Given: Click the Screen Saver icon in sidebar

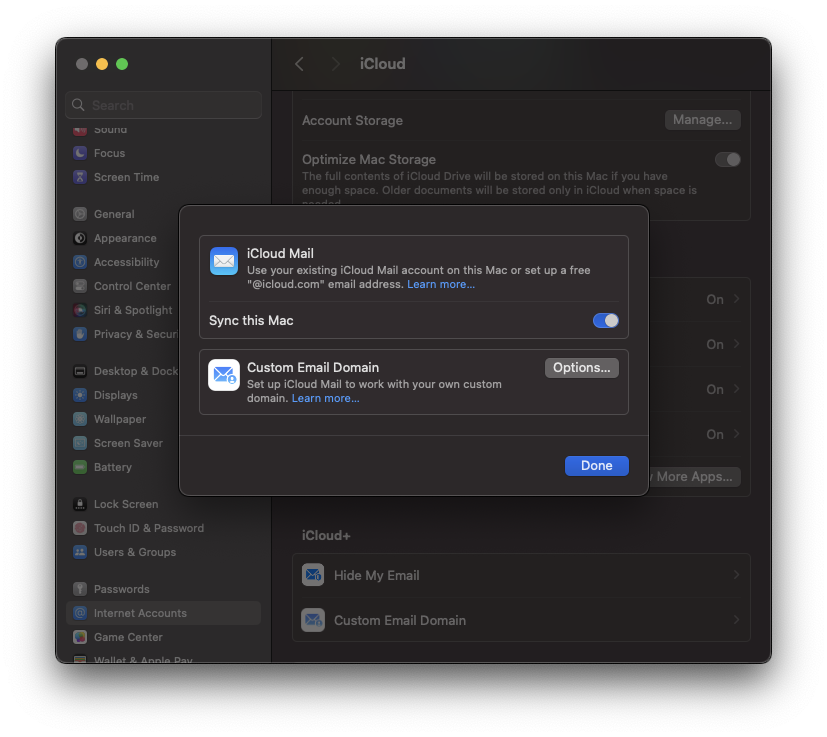Looking at the screenshot, I should tap(80, 443).
